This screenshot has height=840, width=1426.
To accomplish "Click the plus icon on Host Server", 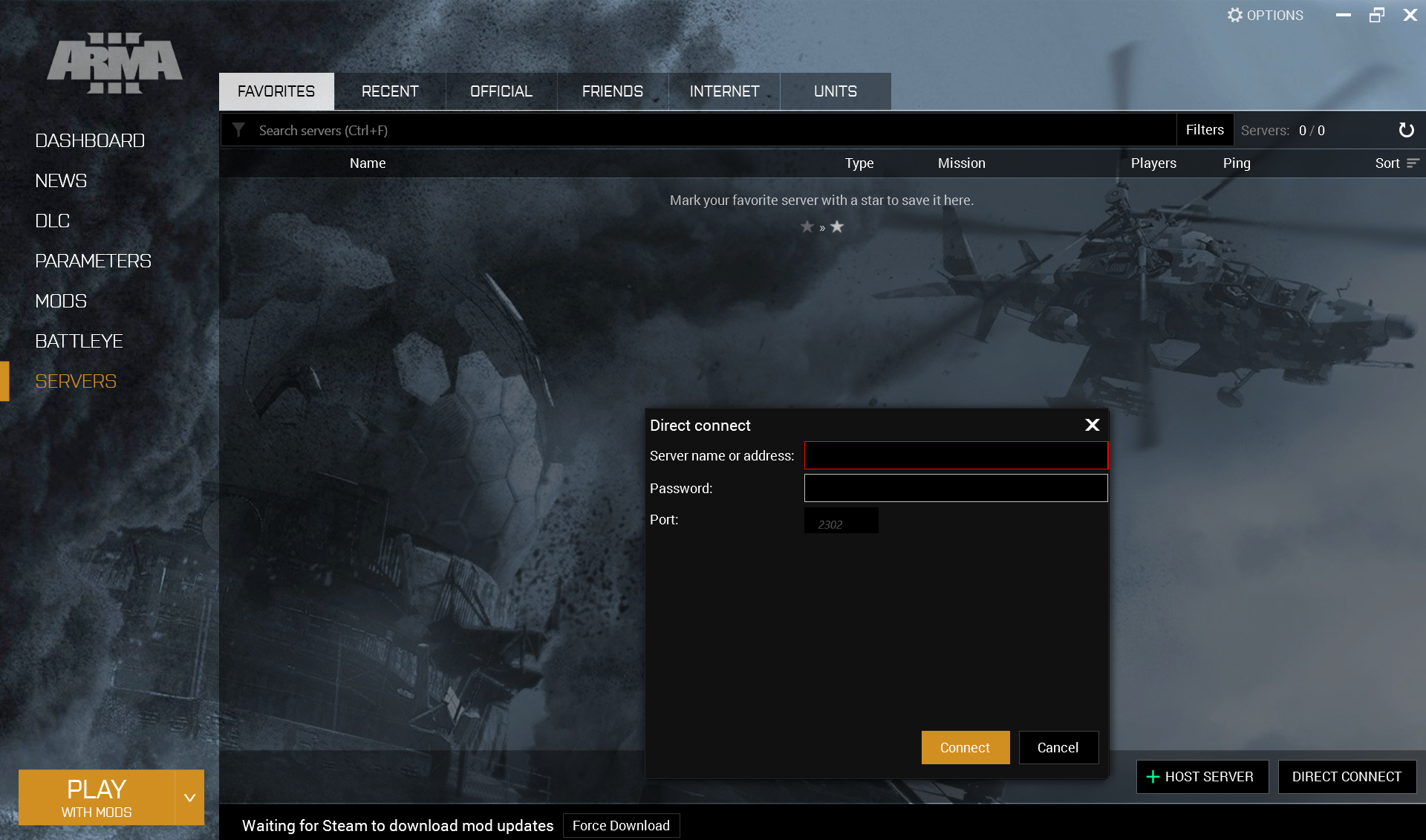I will click(x=1153, y=777).
